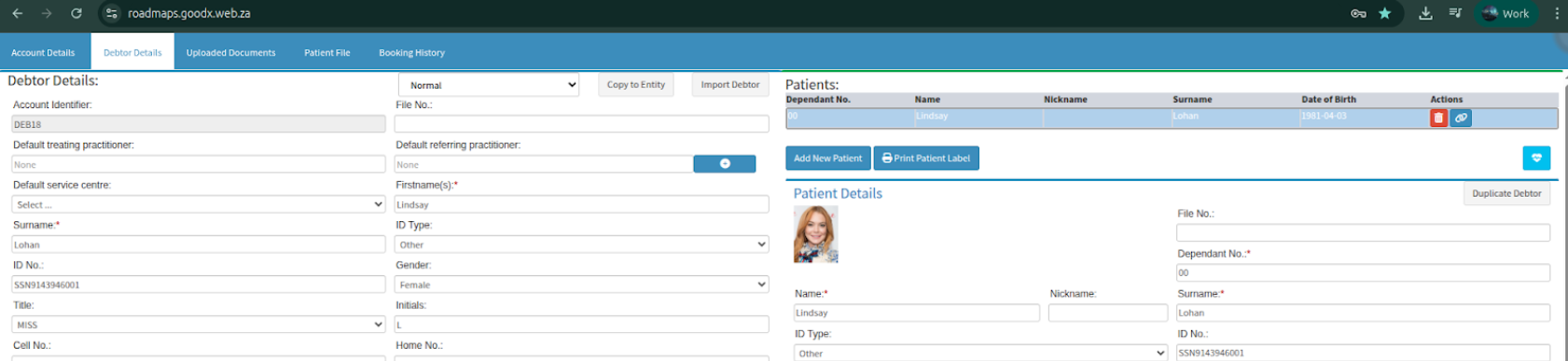This screenshot has width=1568, height=361.
Task: Click the blue link icon in Lindsay's row
Action: pyautogui.click(x=1461, y=118)
